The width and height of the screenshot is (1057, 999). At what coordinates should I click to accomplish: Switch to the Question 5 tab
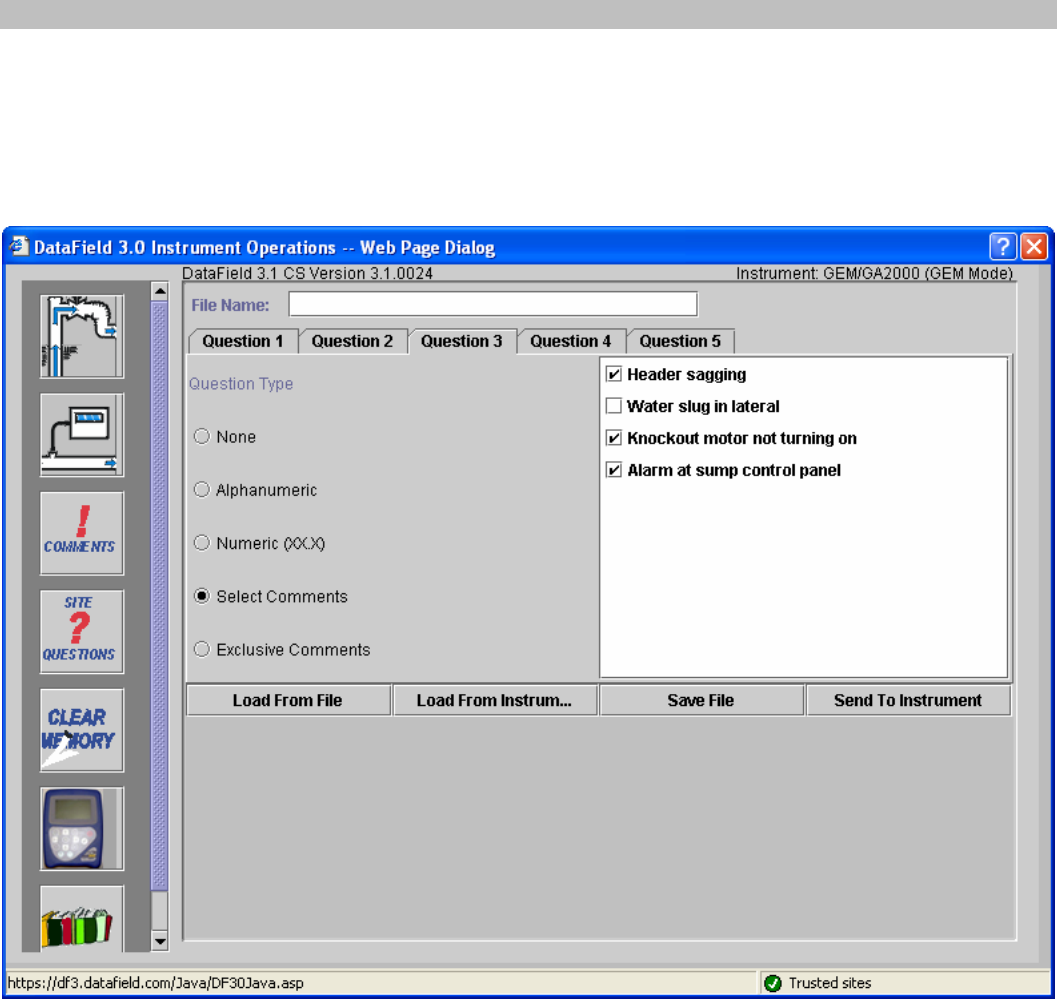[680, 341]
